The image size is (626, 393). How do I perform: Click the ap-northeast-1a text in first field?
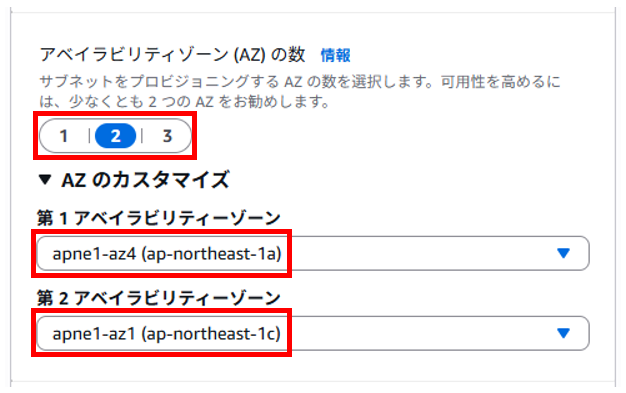[x=212, y=254]
